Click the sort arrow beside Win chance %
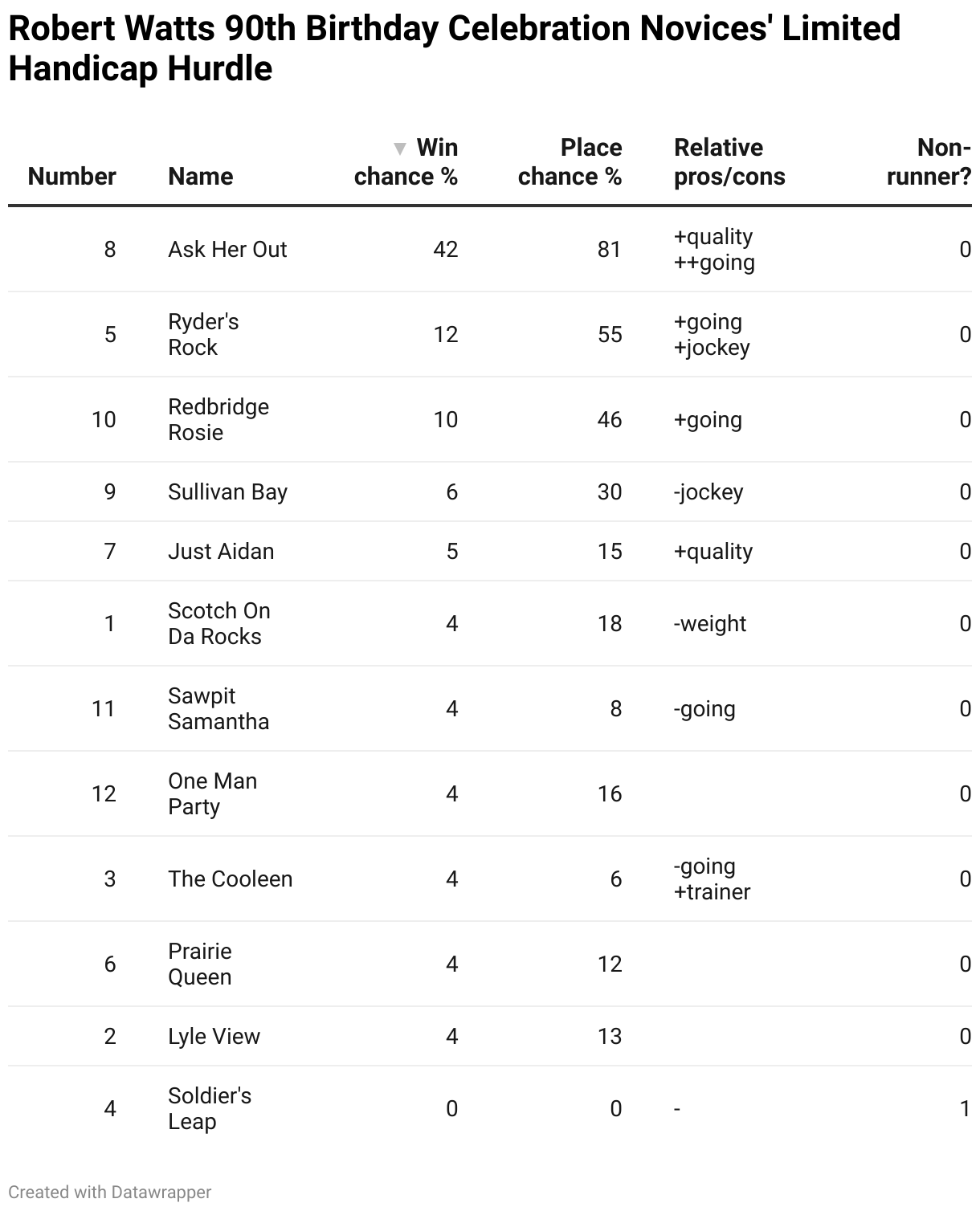 (399, 149)
